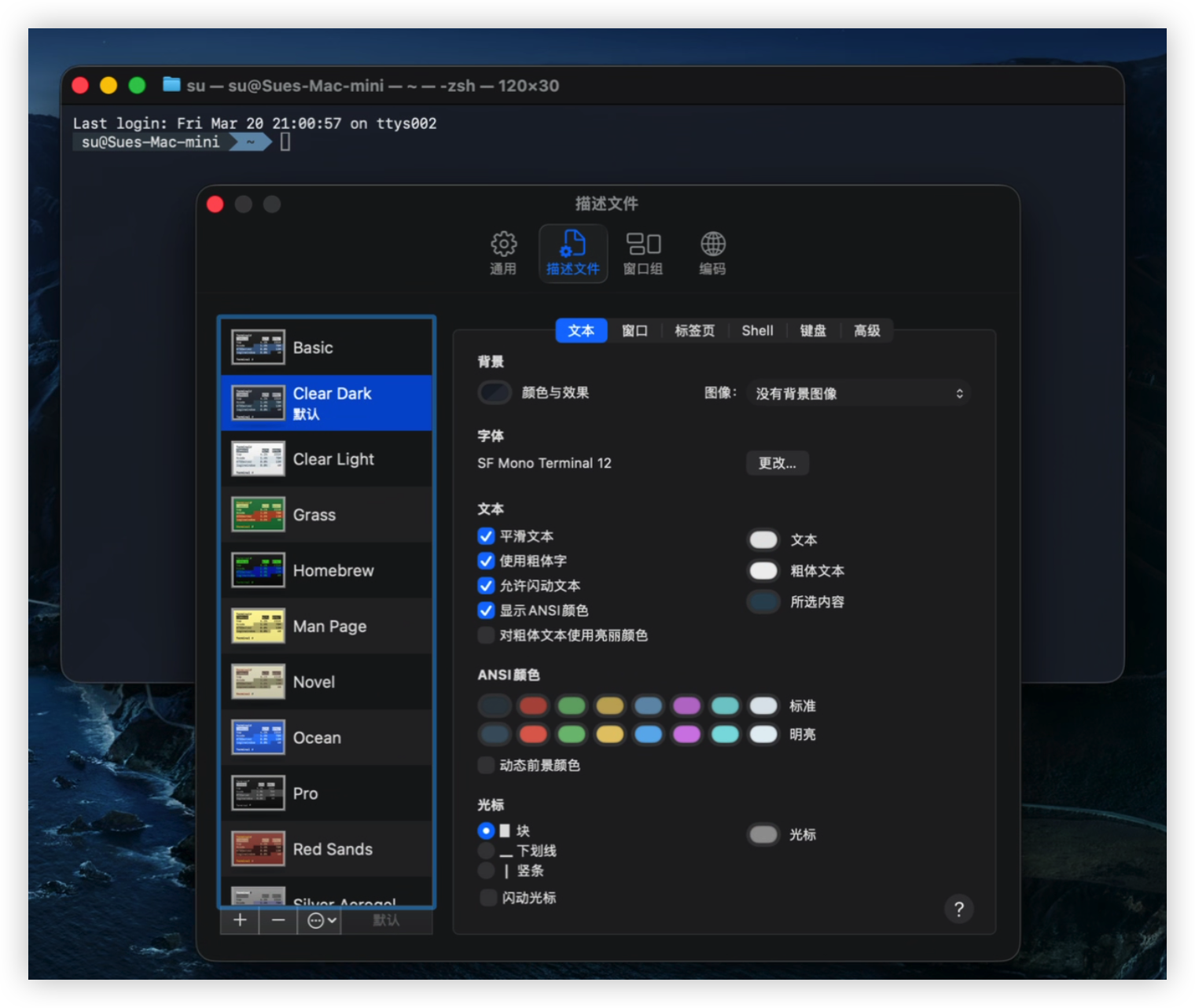Viewport: 1195px width, 1008px height.
Task: Open the 图像 background image dropdown
Action: (859, 393)
